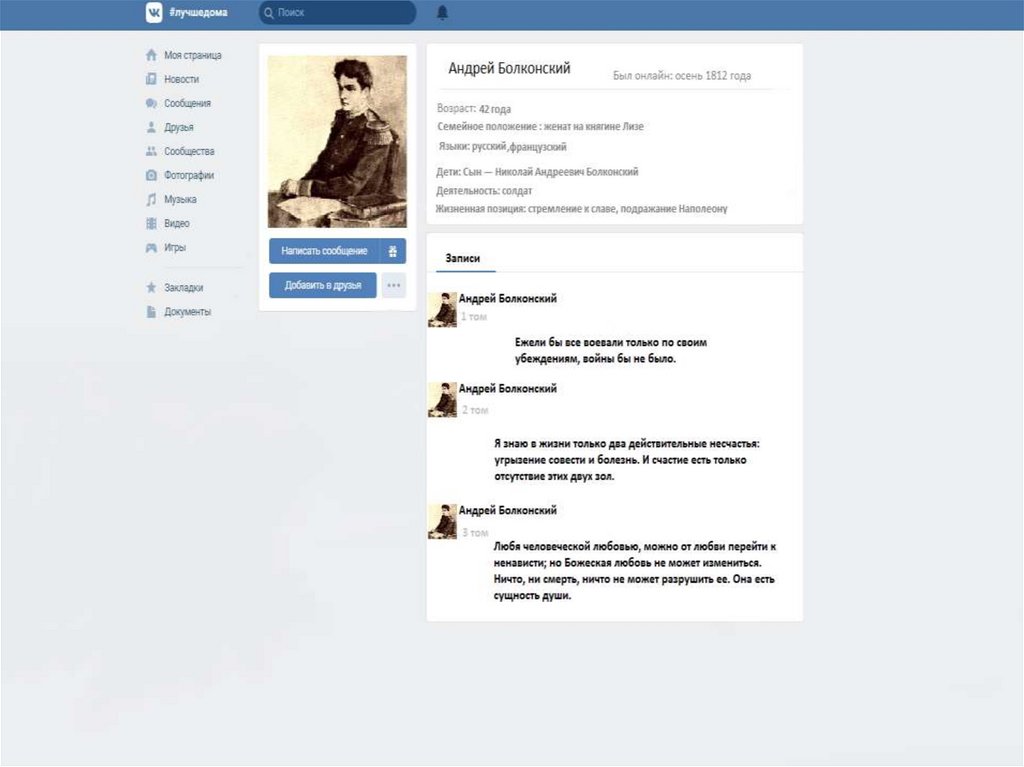The width and height of the screenshot is (1024, 767).
Task: Click the '3 том' post date label
Action: pyautogui.click(x=475, y=533)
